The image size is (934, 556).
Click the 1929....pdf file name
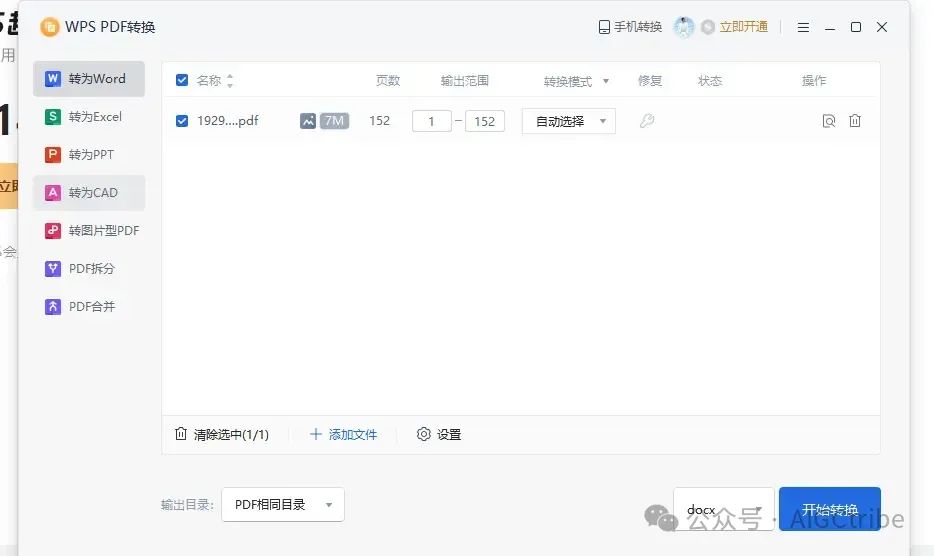coord(228,121)
